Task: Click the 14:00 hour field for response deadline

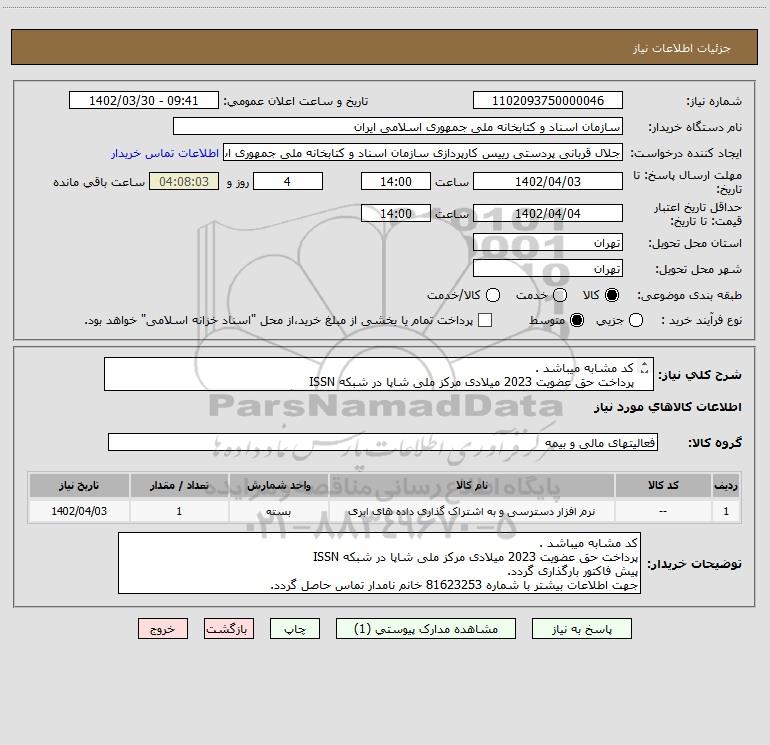Action: [x=396, y=182]
